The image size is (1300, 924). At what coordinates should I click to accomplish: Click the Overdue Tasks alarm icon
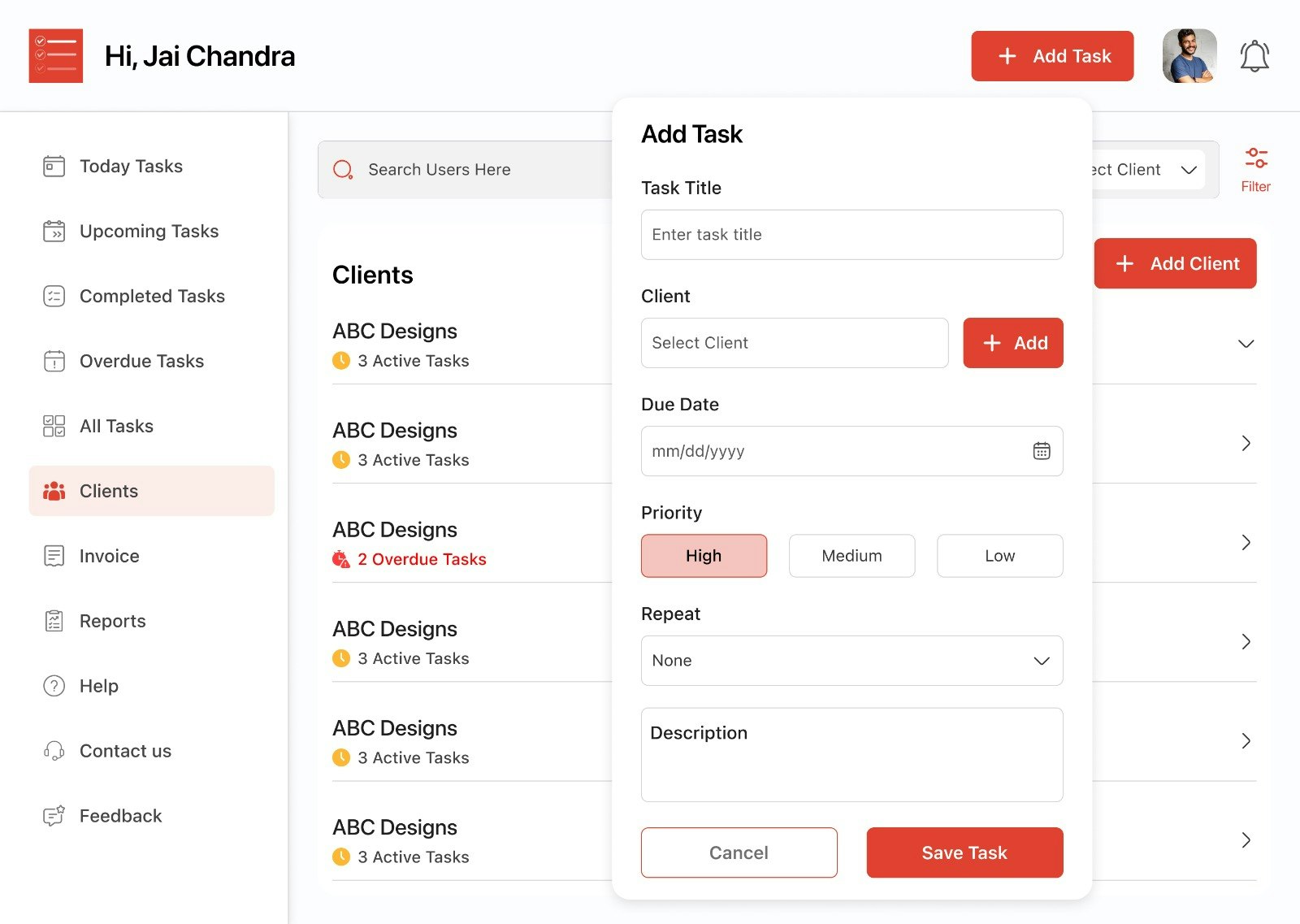(x=53, y=361)
